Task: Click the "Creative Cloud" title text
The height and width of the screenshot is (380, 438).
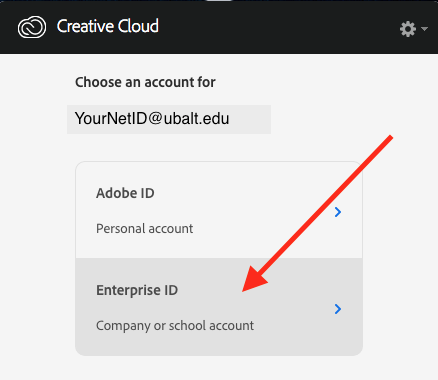Action: (x=108, y=26)
